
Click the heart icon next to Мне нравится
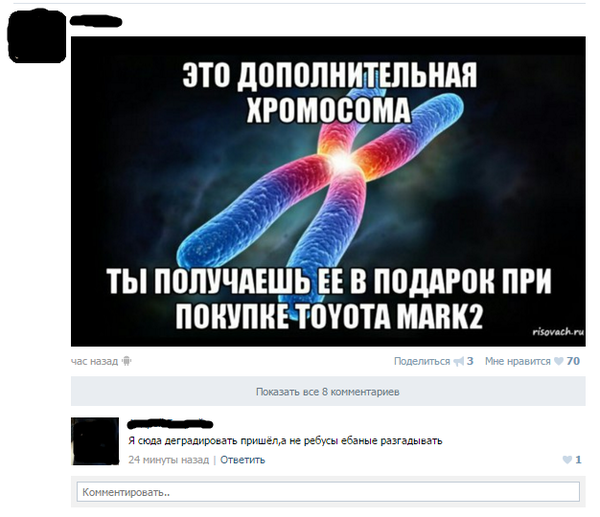(x=559, y=361)
